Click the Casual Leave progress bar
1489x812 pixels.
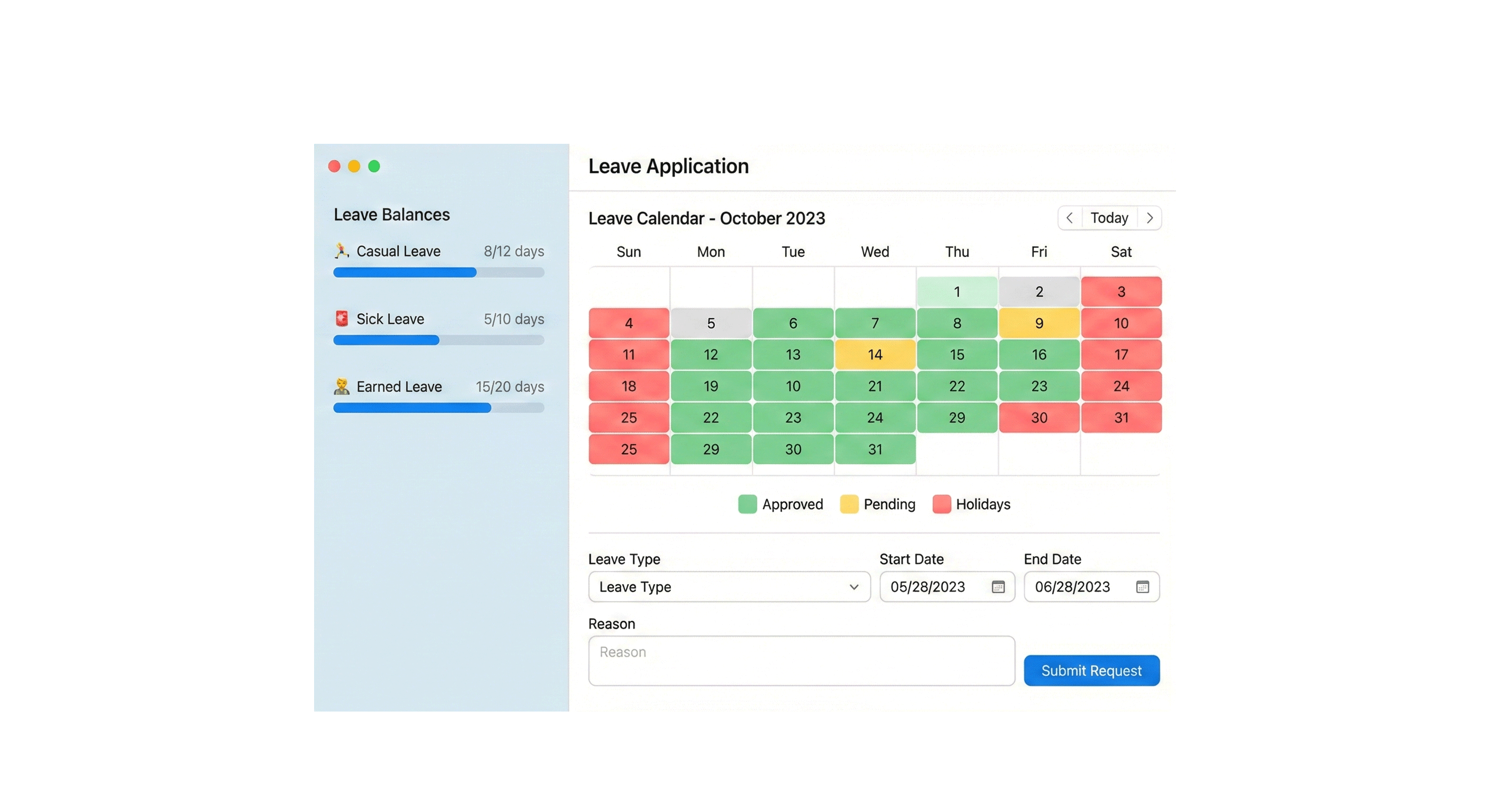438,272
